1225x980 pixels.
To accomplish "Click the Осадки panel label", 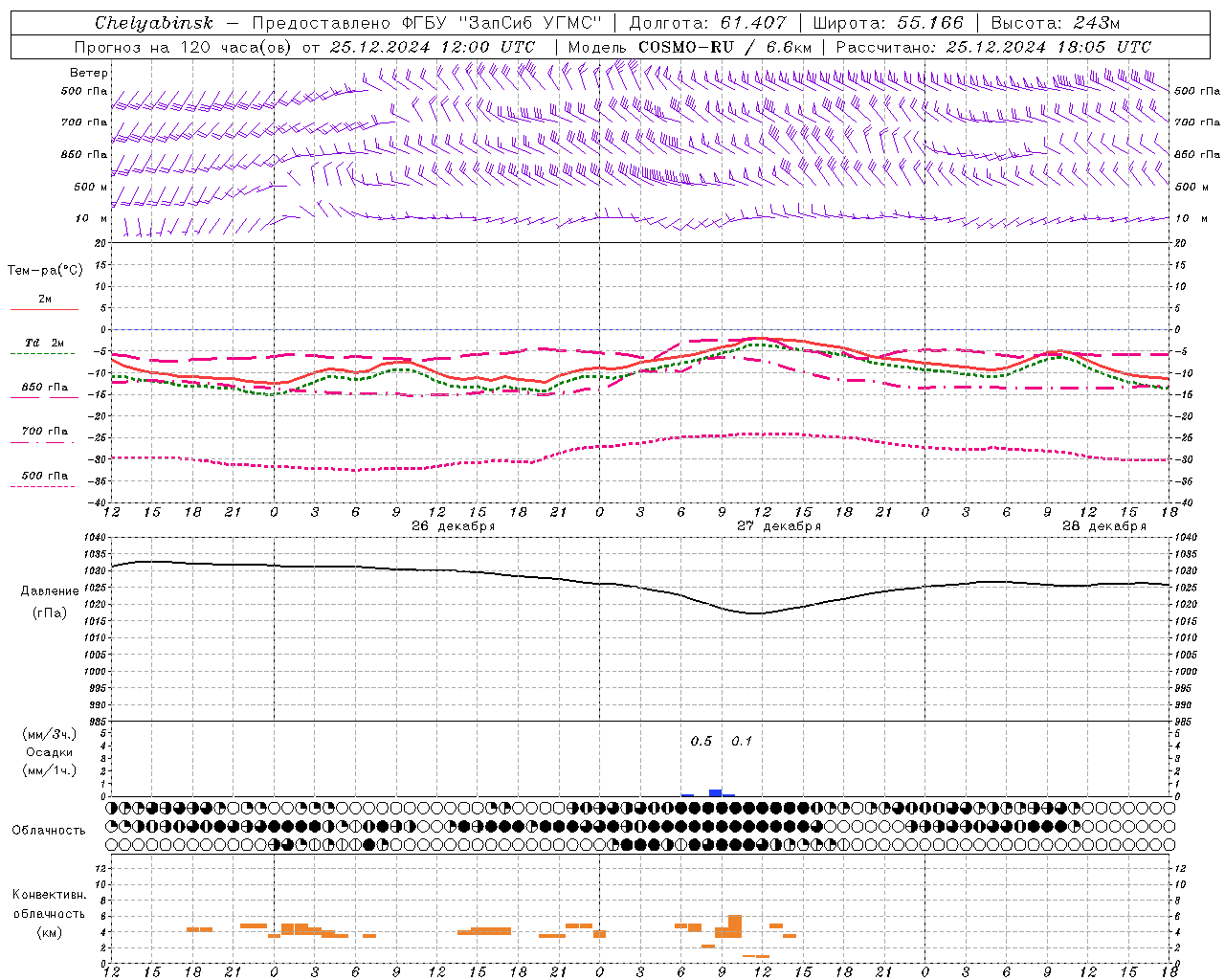I will click(x=50, y=752).
